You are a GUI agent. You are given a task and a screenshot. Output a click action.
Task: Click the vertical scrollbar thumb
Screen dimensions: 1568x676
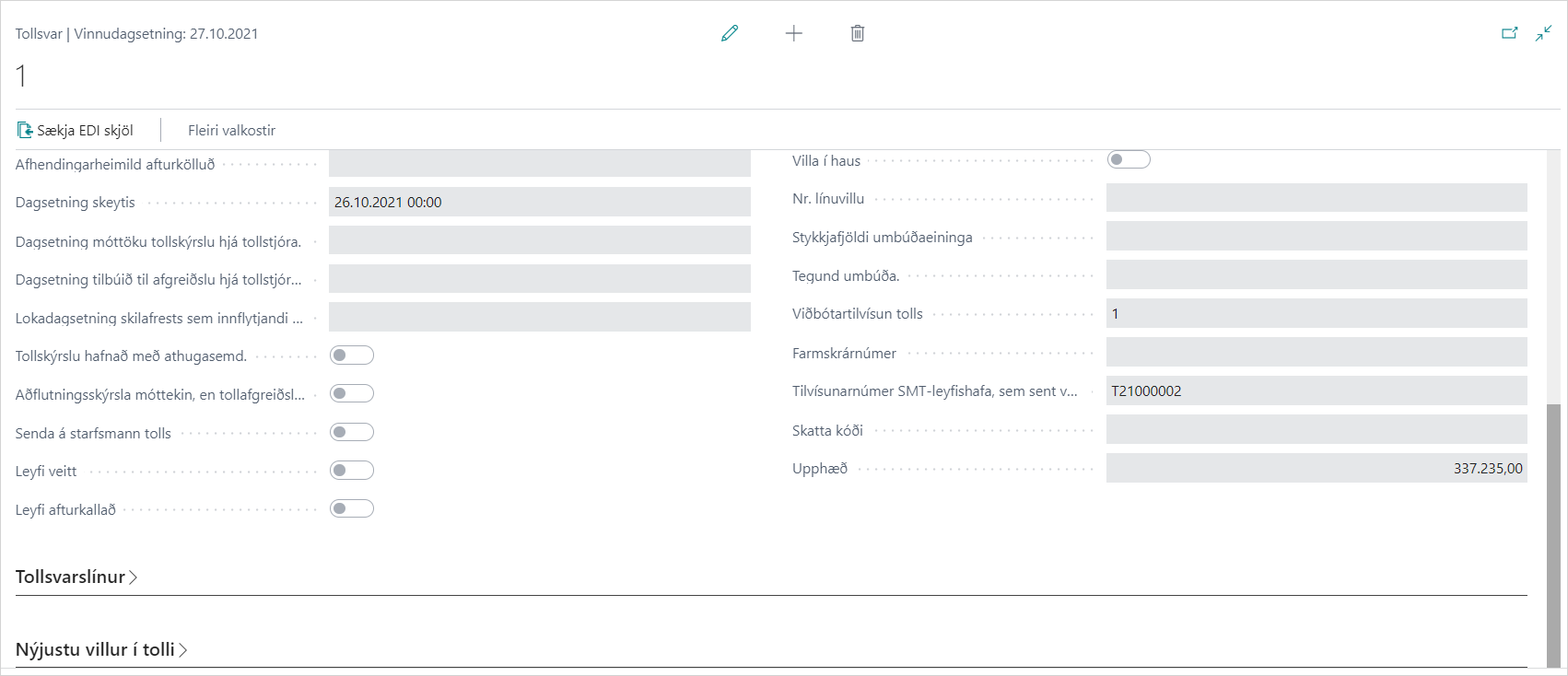tap(1553, 534)
